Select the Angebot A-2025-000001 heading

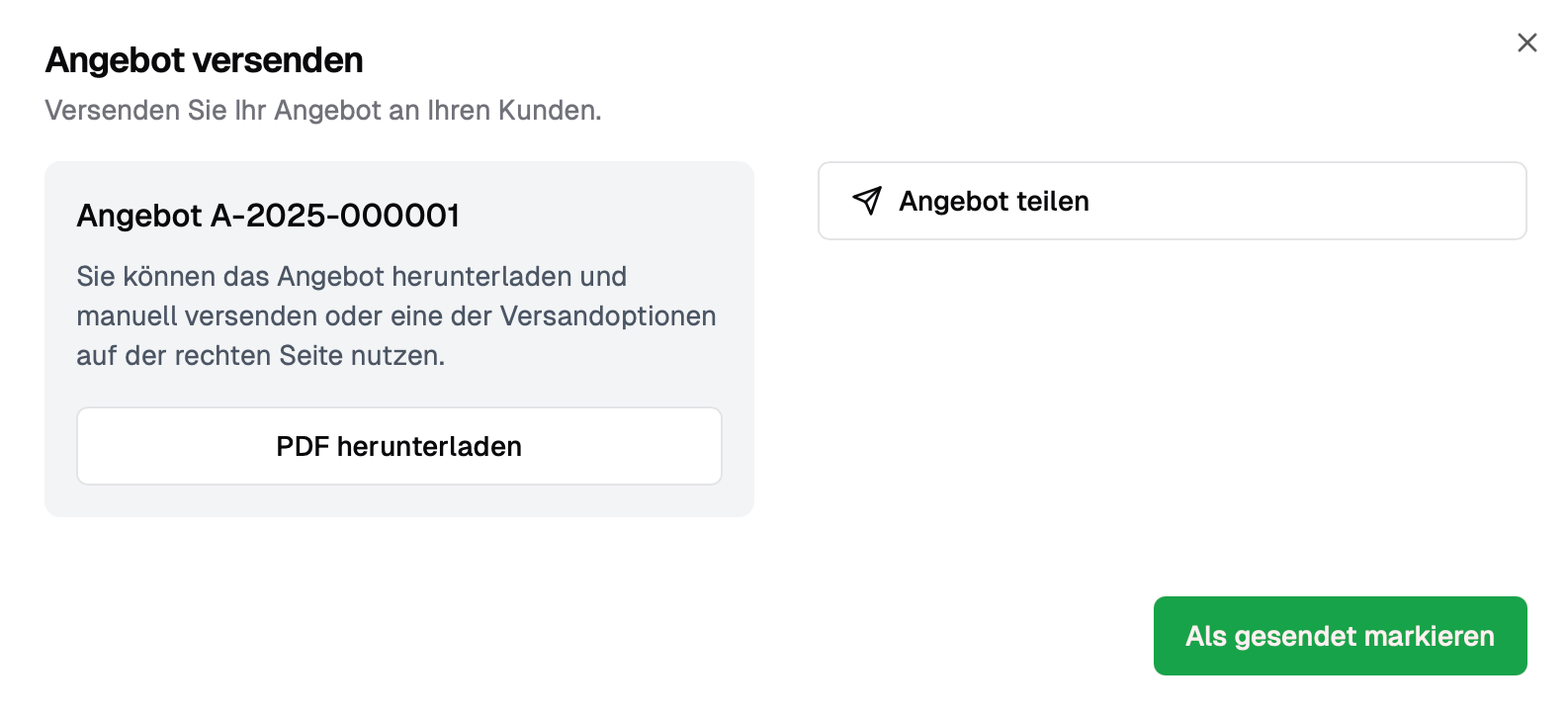tap(268, 216)
